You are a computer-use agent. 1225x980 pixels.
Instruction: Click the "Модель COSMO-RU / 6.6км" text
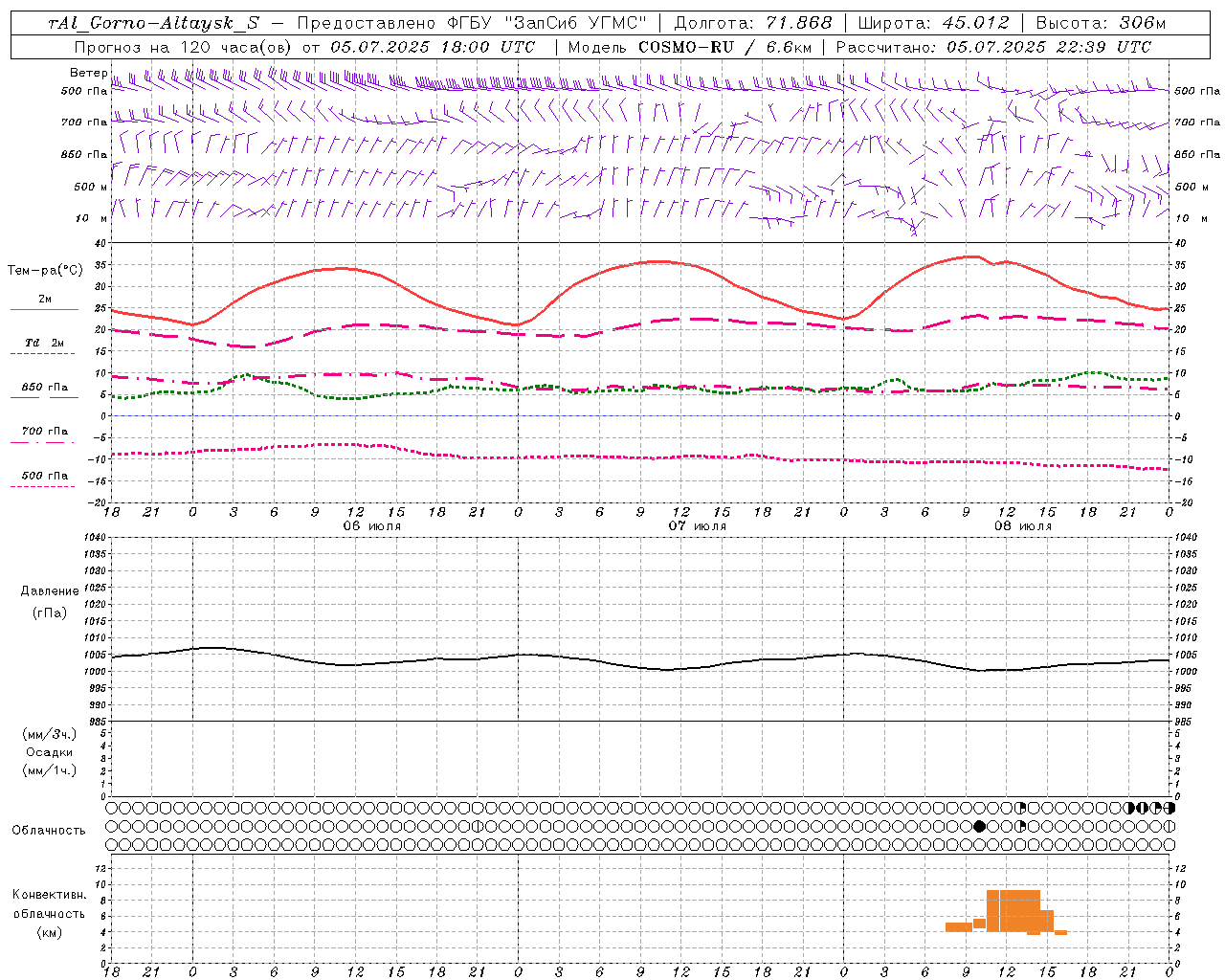(689, 47)
